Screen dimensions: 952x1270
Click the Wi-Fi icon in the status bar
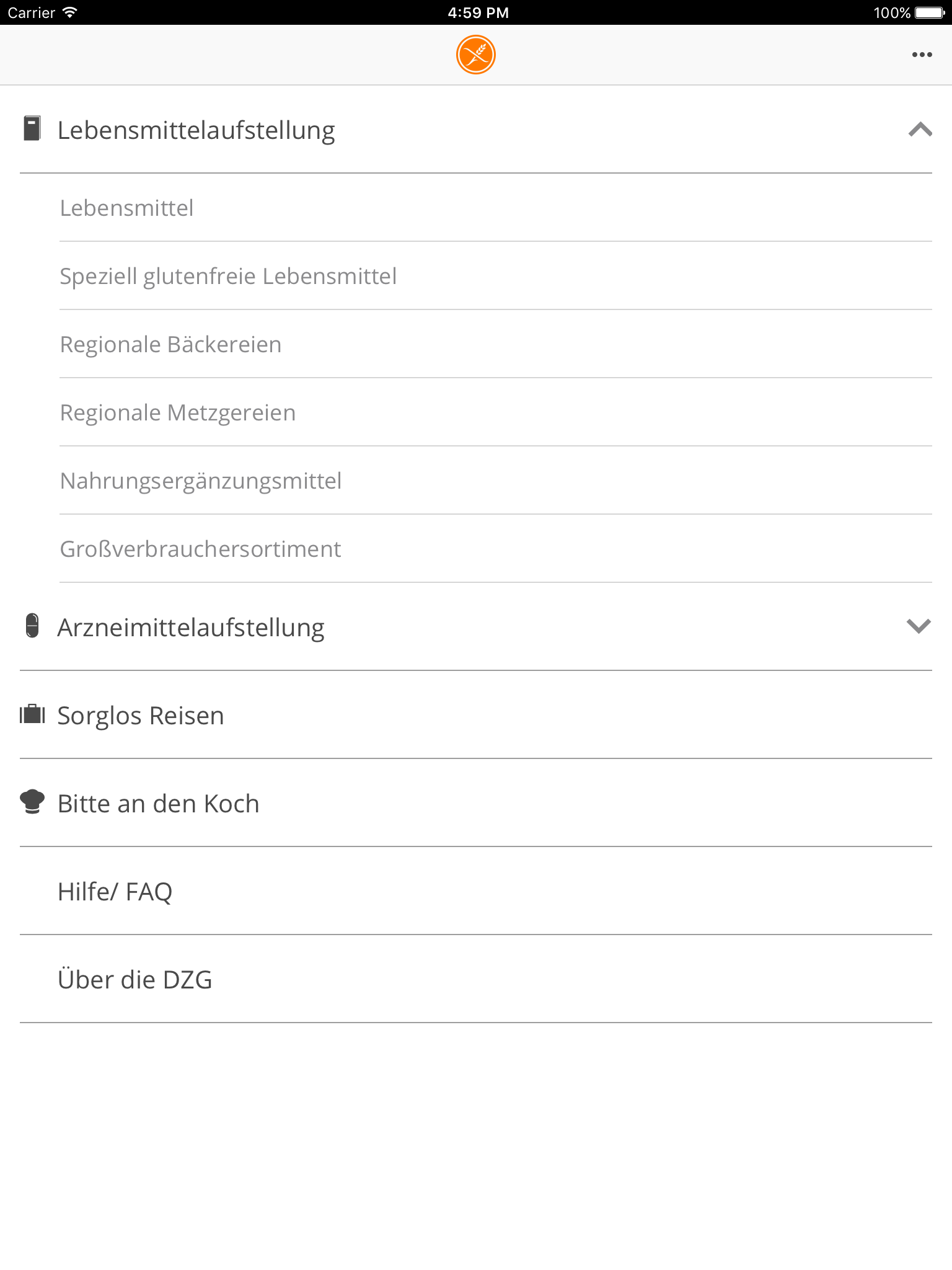[x=69, y=11]
